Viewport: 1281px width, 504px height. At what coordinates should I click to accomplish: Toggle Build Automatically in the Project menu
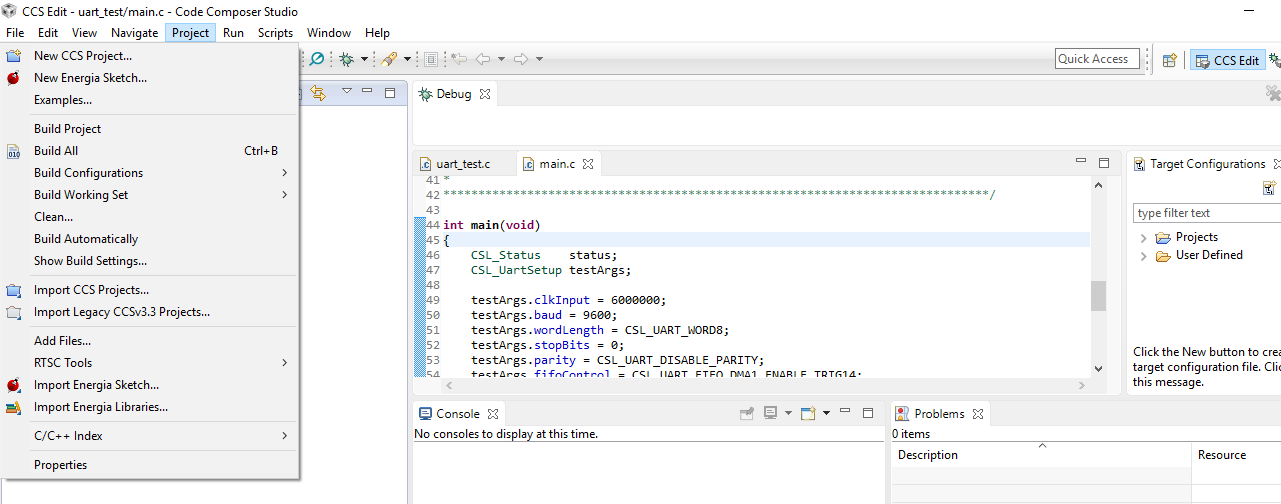(x=150, y=239)
